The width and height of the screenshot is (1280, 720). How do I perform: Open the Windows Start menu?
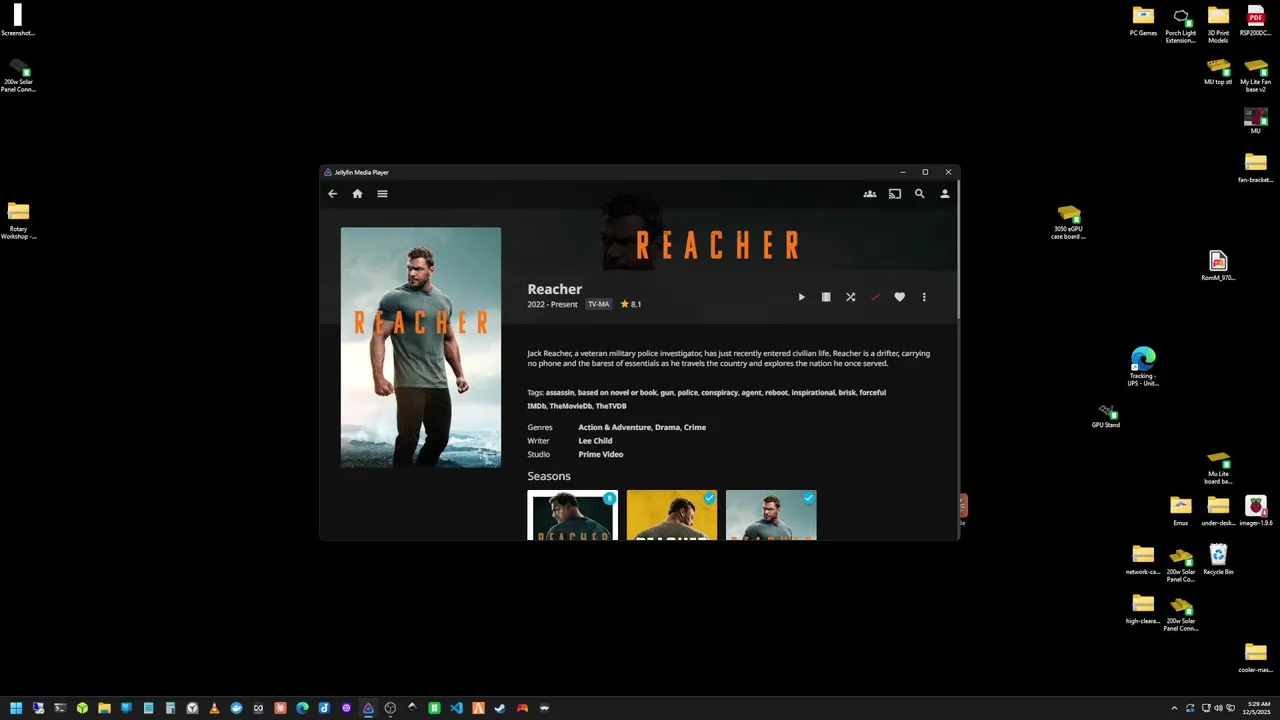16,708
